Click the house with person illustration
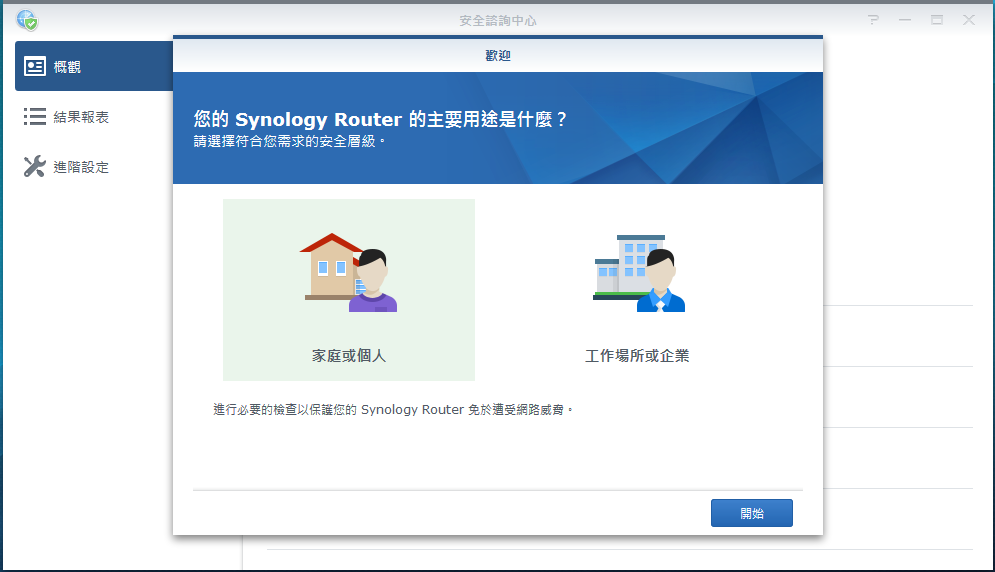Screen dimensions: 995x572 click(348, 273)
